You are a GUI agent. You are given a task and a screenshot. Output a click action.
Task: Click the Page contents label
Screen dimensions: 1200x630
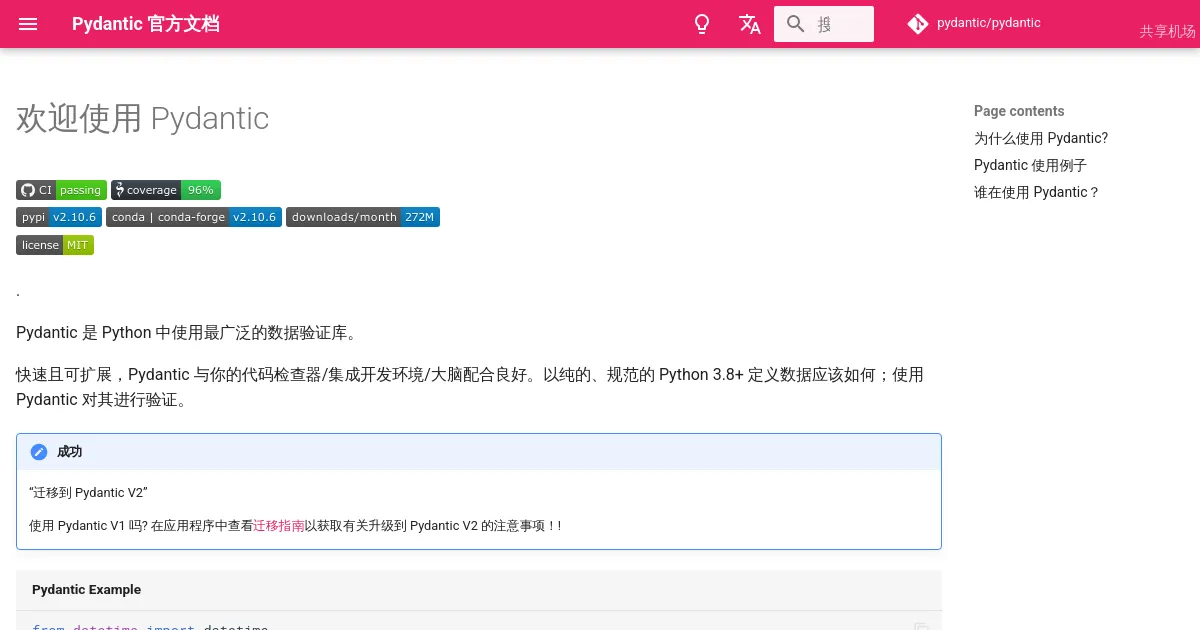pyautogui.click(x=1019, y=111)
